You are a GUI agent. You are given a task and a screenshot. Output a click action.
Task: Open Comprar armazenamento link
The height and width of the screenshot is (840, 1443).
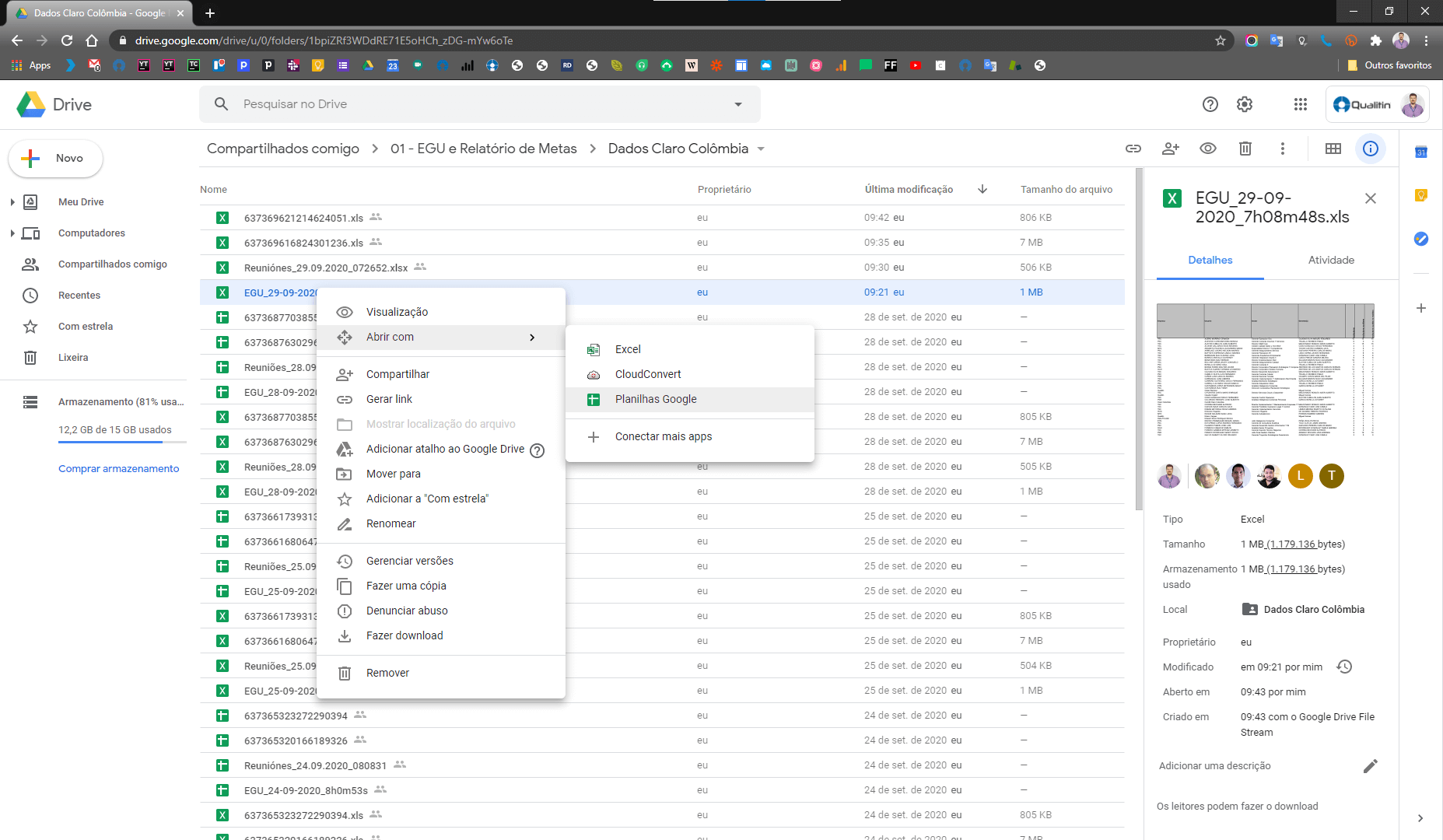tap(119, 469)
